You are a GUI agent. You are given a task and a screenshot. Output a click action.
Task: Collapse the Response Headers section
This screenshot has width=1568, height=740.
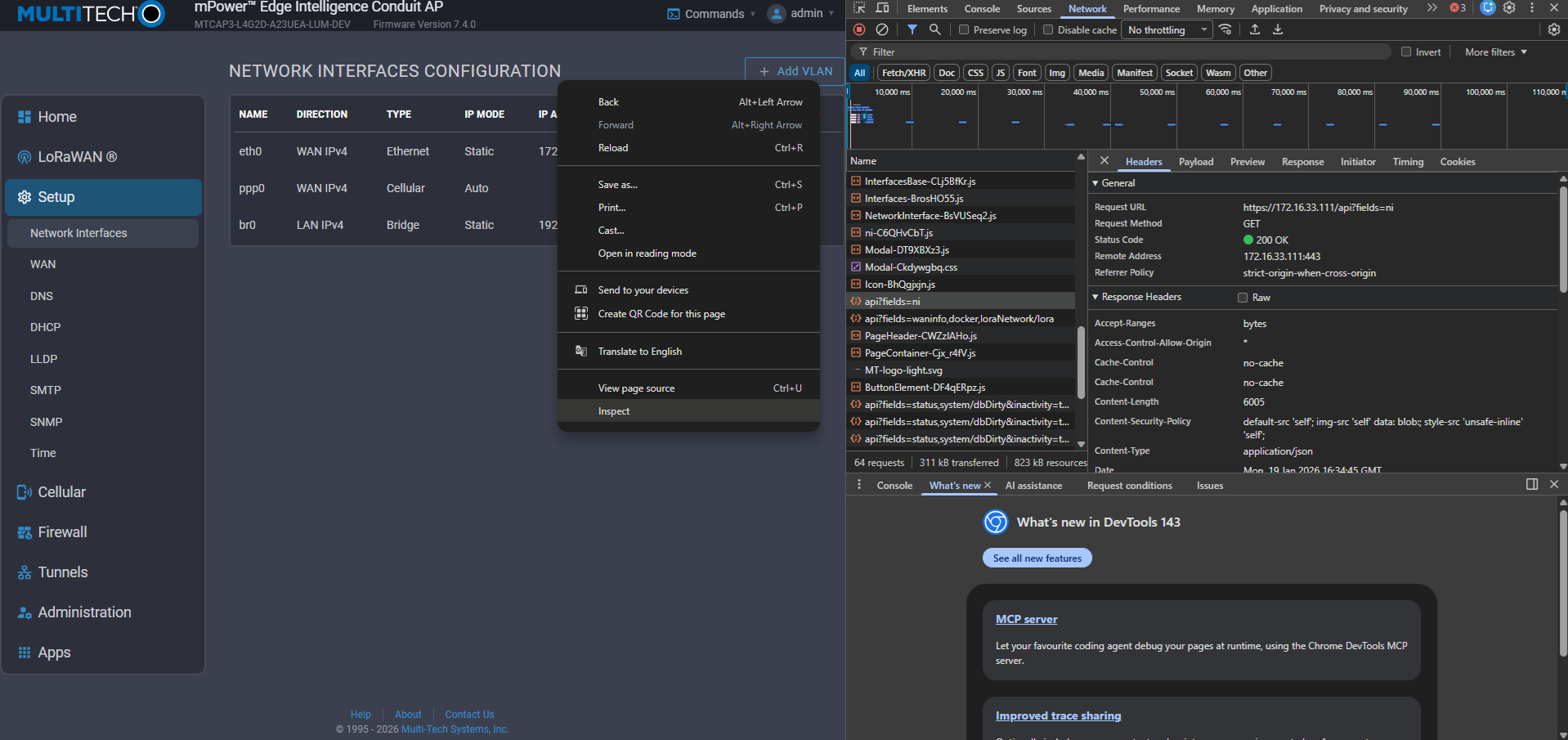click(1096, 297)
